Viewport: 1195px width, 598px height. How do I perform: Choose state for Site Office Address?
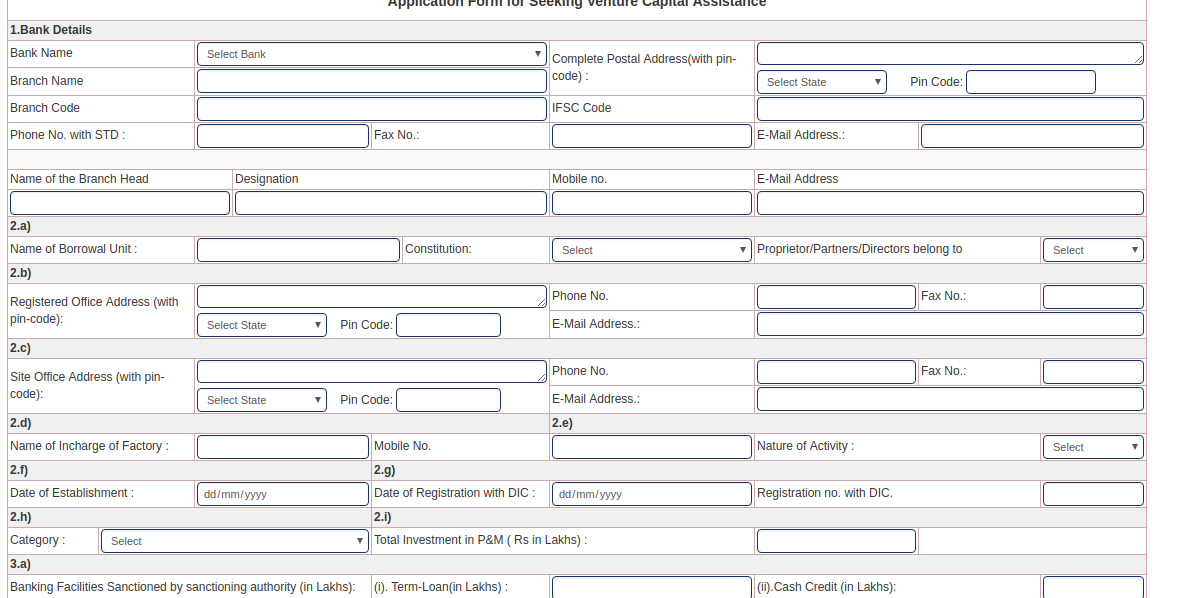click(261, 400)
